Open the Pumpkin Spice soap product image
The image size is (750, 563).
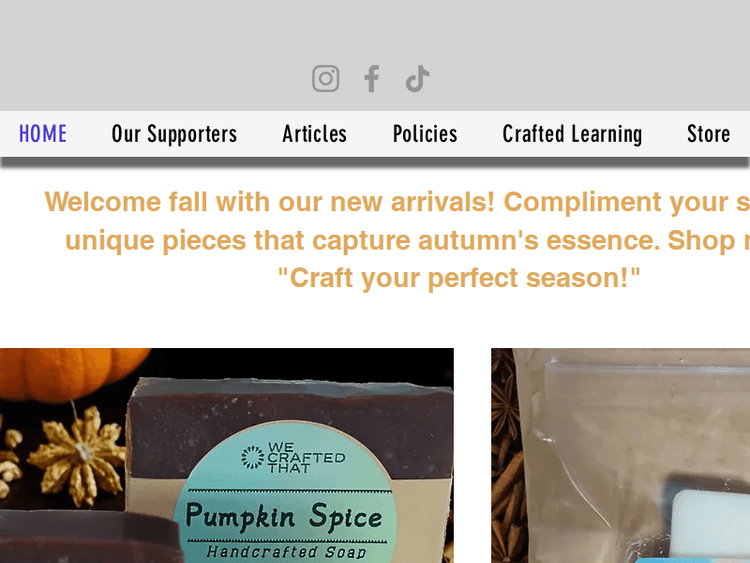coord(227,455)
